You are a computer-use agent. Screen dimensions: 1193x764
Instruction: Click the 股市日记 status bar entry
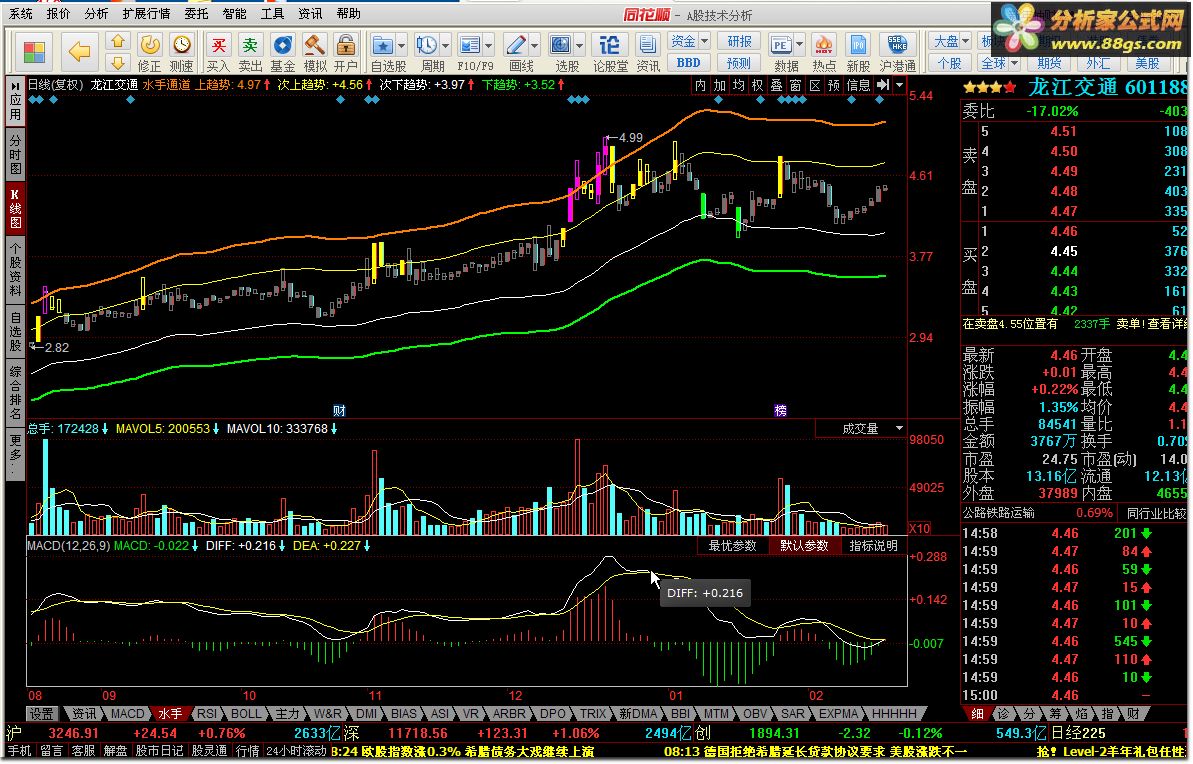[160, 751]
